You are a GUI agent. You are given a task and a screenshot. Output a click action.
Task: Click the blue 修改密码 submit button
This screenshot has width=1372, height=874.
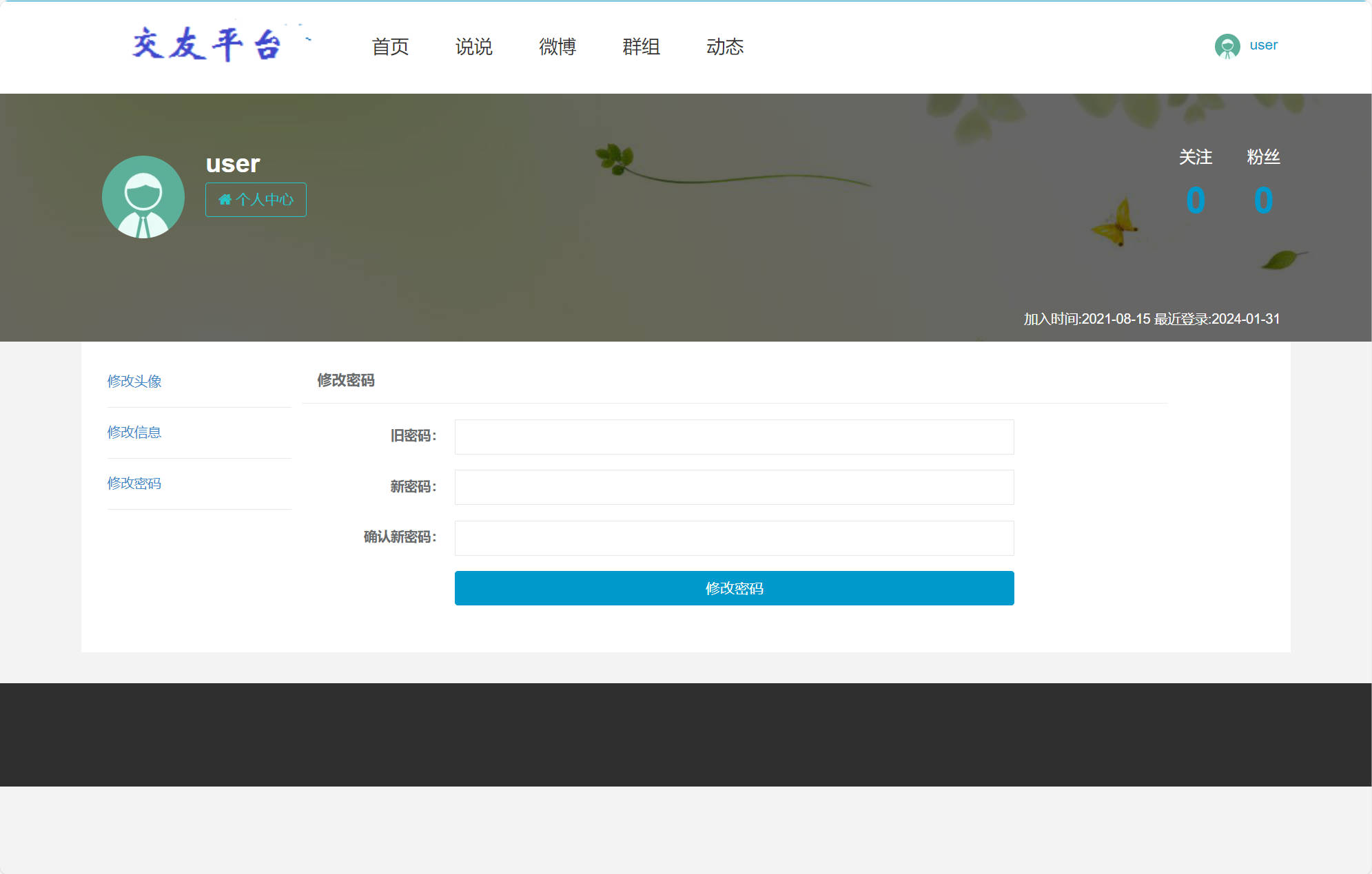(x=733, y=588)
